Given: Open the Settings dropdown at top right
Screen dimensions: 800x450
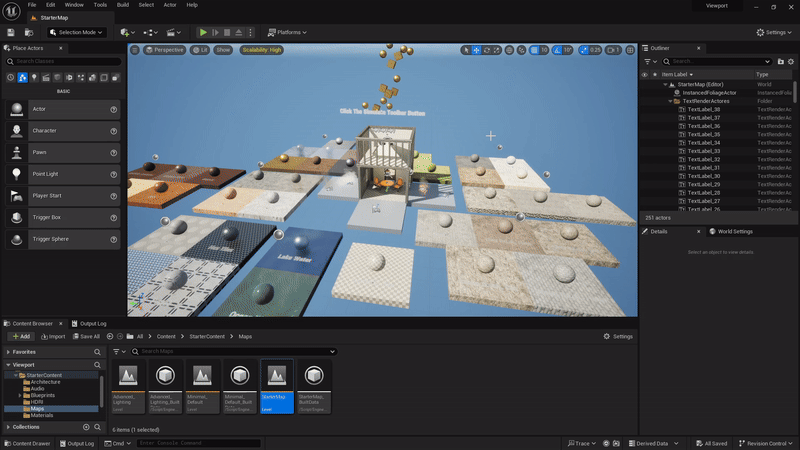Looking at the screenshot, I should [773, 32].
